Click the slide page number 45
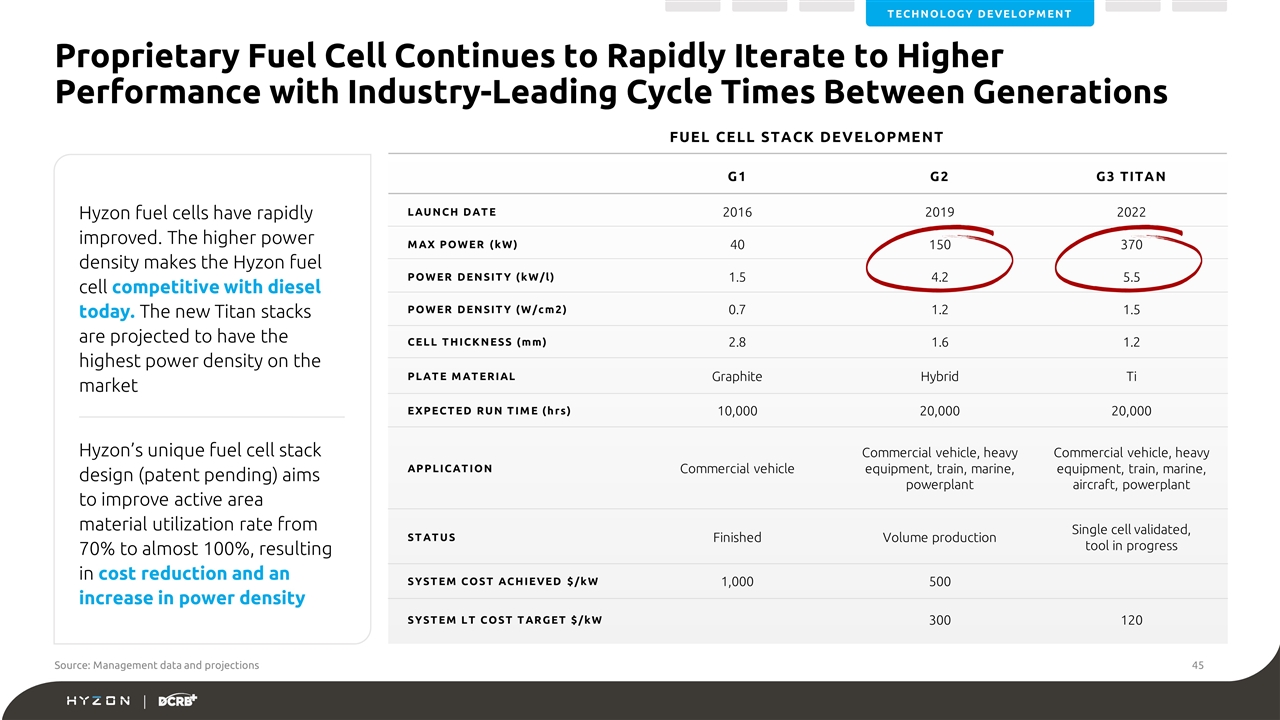Image resolution: width=1280 pixels, height=720 pixels. 1198,665
